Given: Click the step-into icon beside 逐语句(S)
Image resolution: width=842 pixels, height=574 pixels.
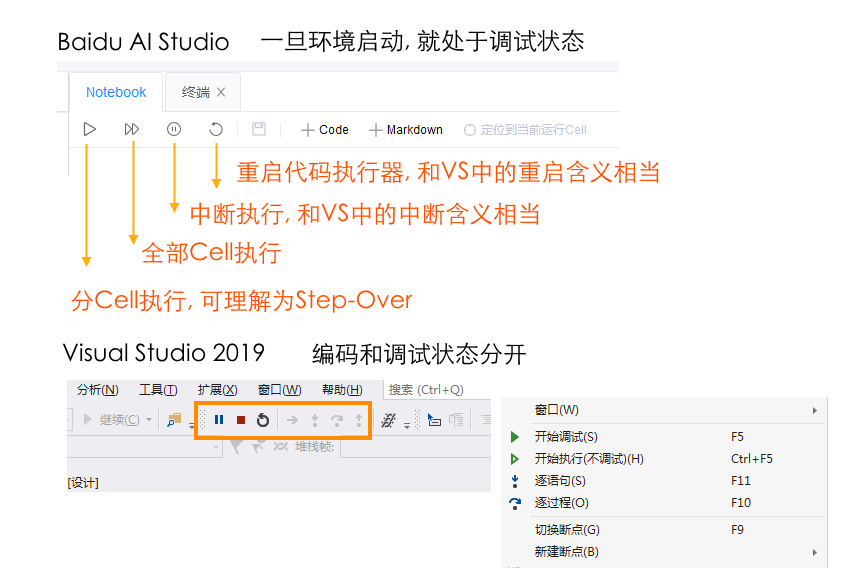Looking at the screenshot, I should point(515,481).
